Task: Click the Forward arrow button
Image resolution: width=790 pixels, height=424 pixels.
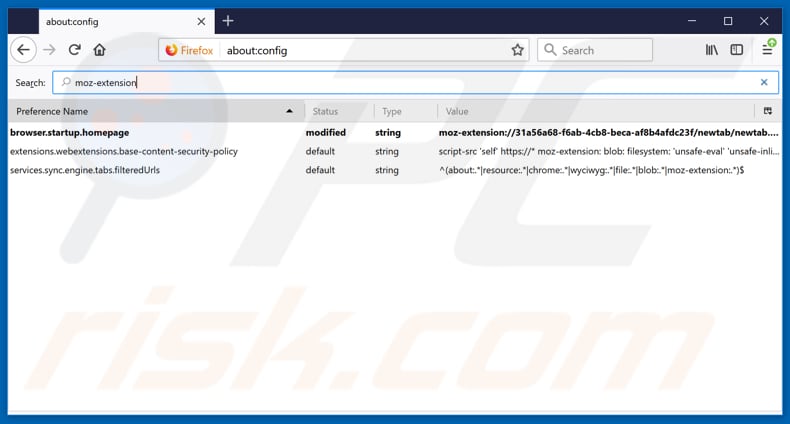Action: 49,50
